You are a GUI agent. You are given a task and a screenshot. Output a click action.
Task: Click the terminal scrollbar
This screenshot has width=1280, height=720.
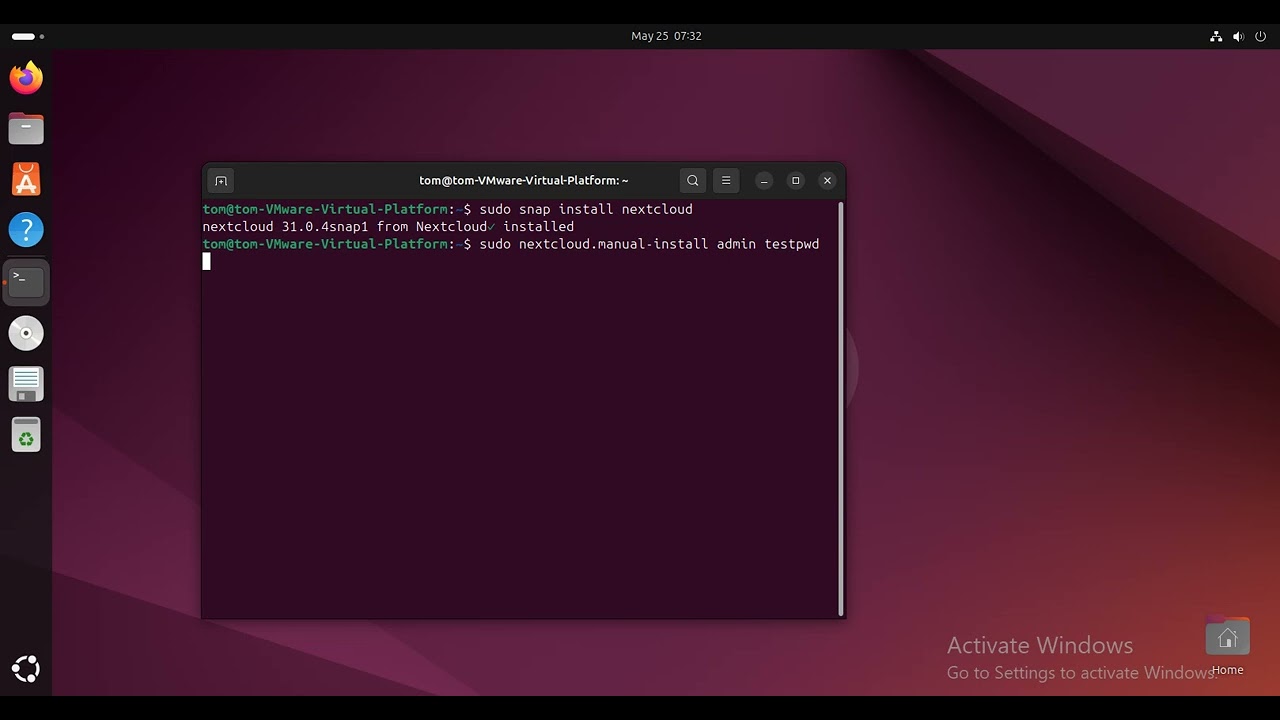(841, 408)
